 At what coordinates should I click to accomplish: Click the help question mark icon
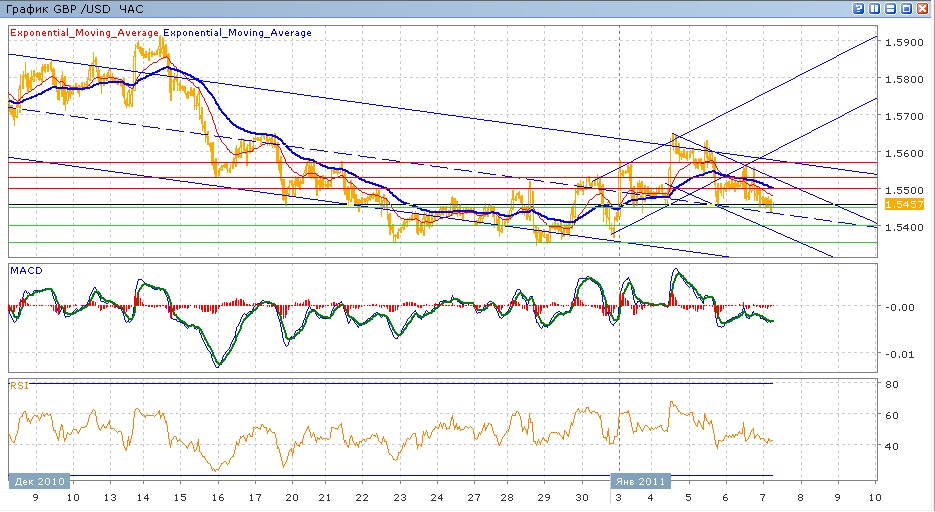click(x=859, y=8)
